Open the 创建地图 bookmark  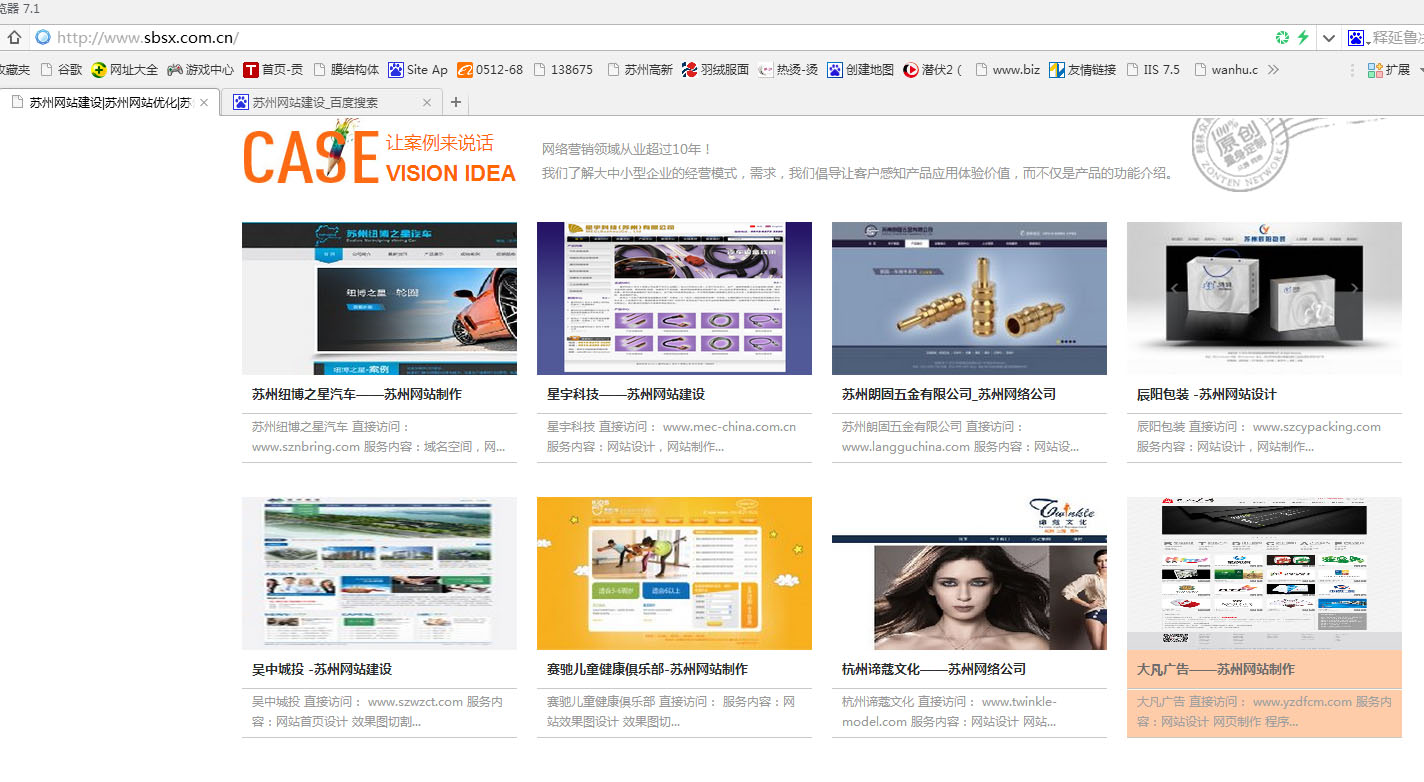coord(860,70)
